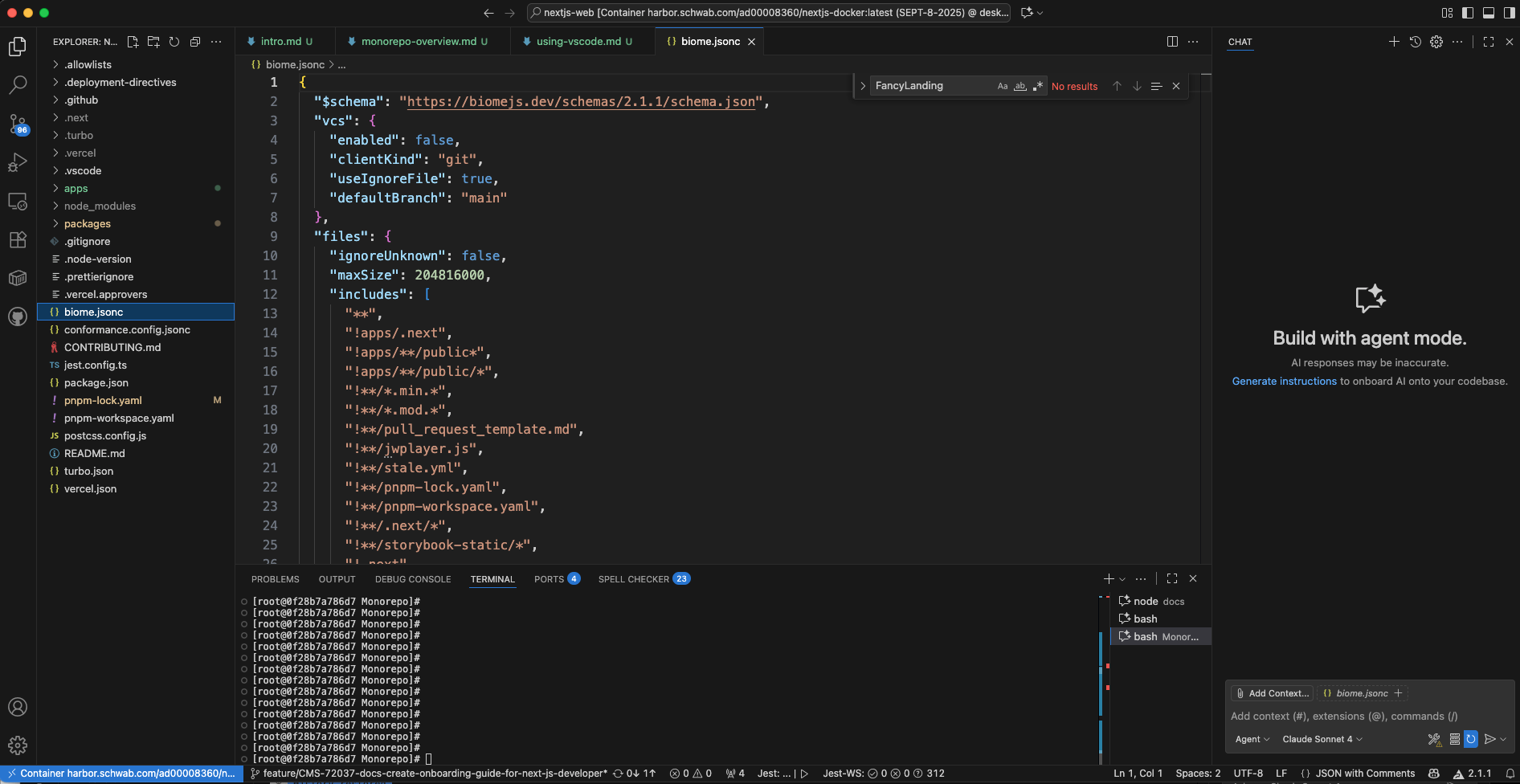Open the Docker containers view
Screen dimensions: 1520x784
pyautogui.click(x=18, y=277)
